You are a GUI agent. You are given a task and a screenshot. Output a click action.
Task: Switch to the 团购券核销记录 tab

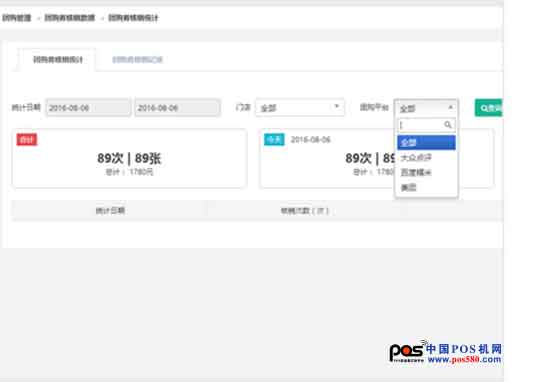coord(137,60)
